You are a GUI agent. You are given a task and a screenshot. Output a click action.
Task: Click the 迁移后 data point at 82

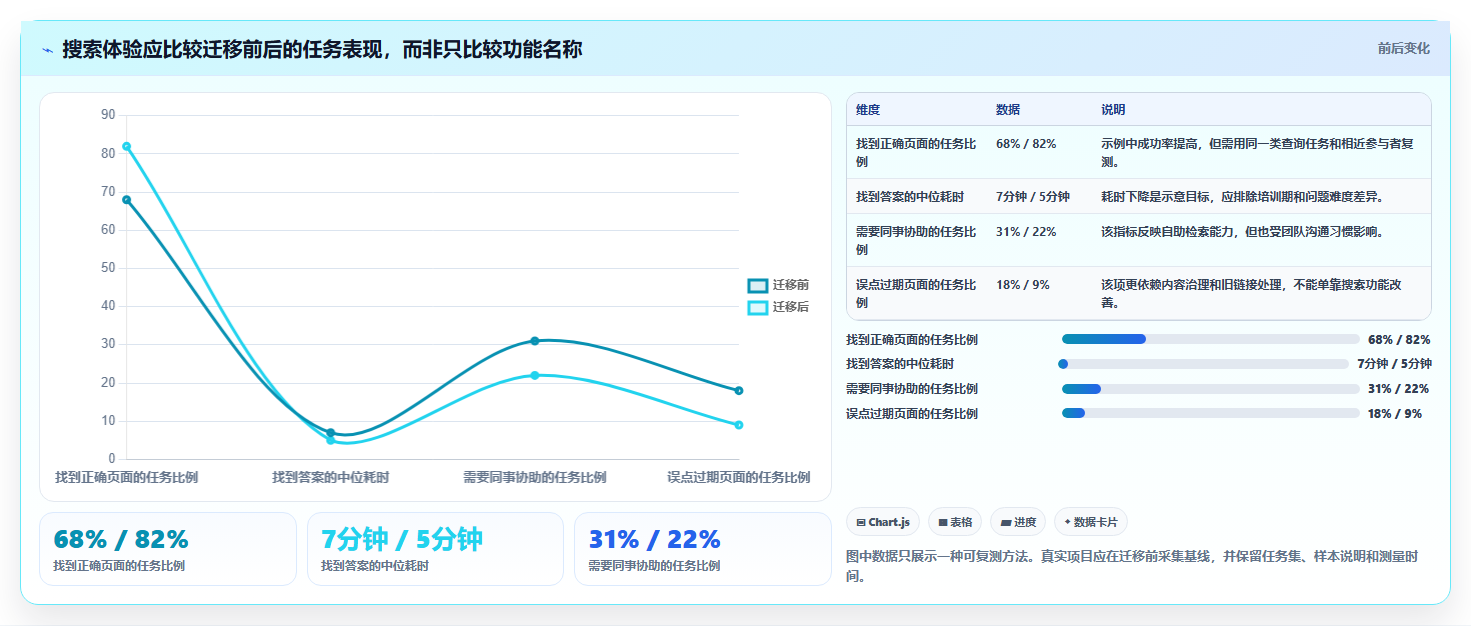coord(127,146)
